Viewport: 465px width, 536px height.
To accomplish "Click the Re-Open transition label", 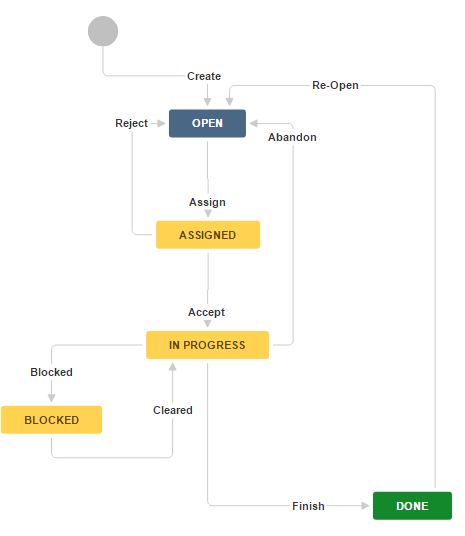I will (x=335, y=85).
